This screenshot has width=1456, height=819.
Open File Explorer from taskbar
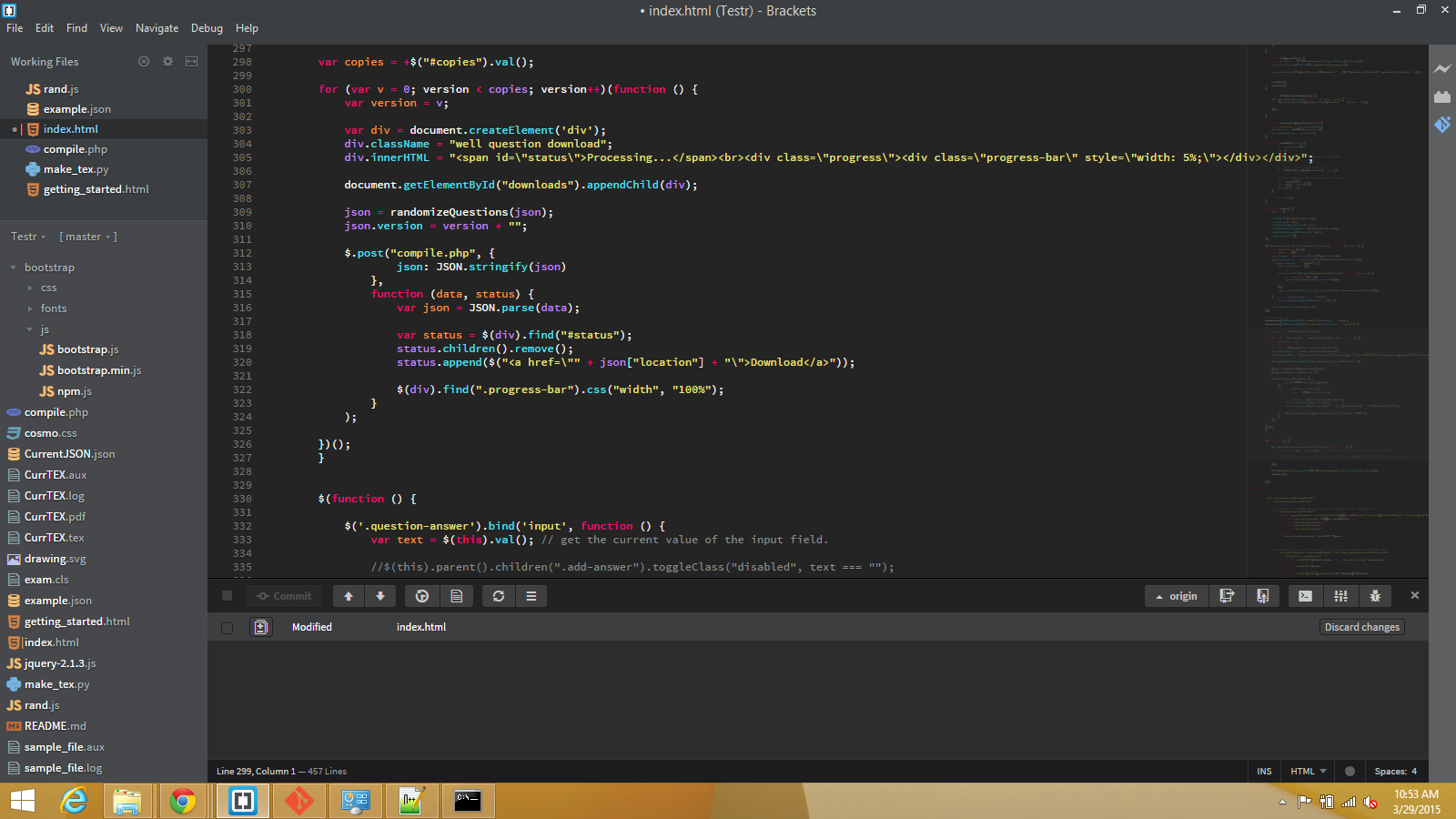coord(127,801)
